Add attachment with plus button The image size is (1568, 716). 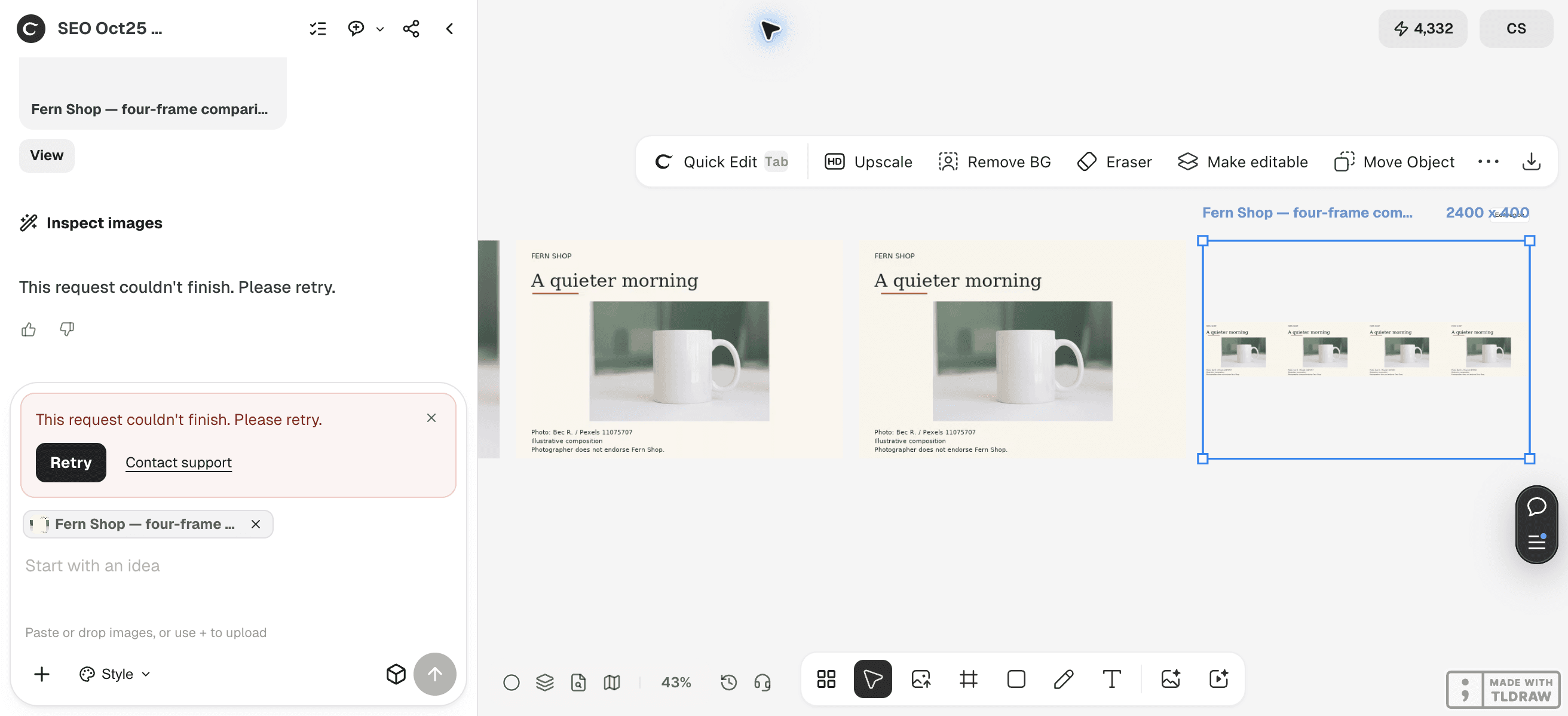pyautogui.click(x=41, y=674)
